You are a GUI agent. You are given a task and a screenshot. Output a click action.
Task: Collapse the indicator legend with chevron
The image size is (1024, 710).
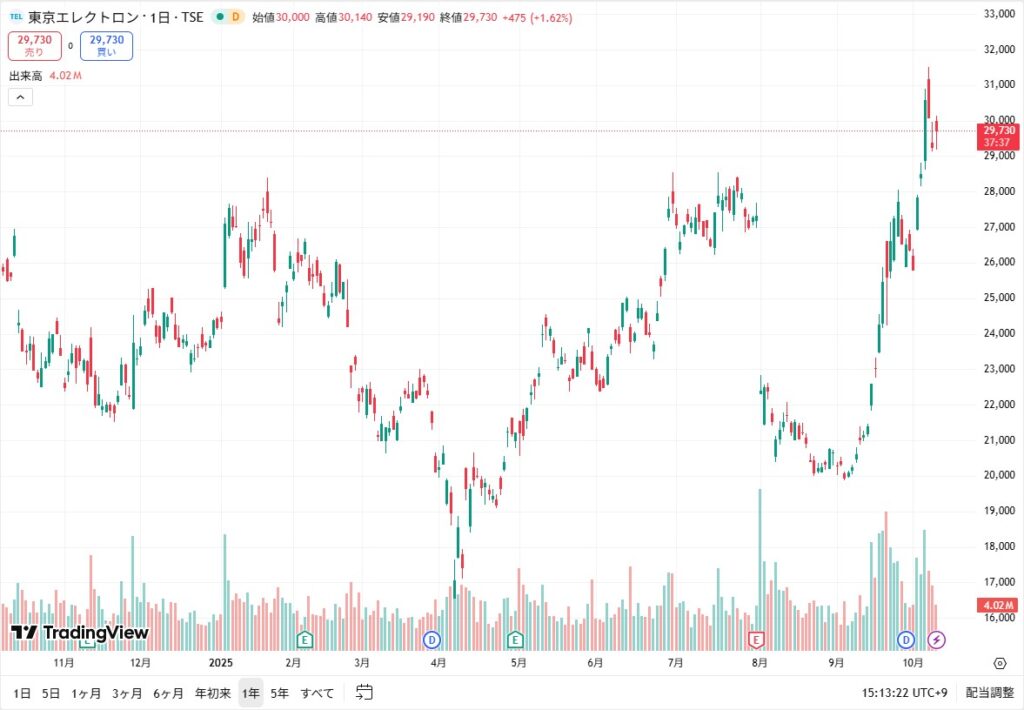(x=21, y=97)
